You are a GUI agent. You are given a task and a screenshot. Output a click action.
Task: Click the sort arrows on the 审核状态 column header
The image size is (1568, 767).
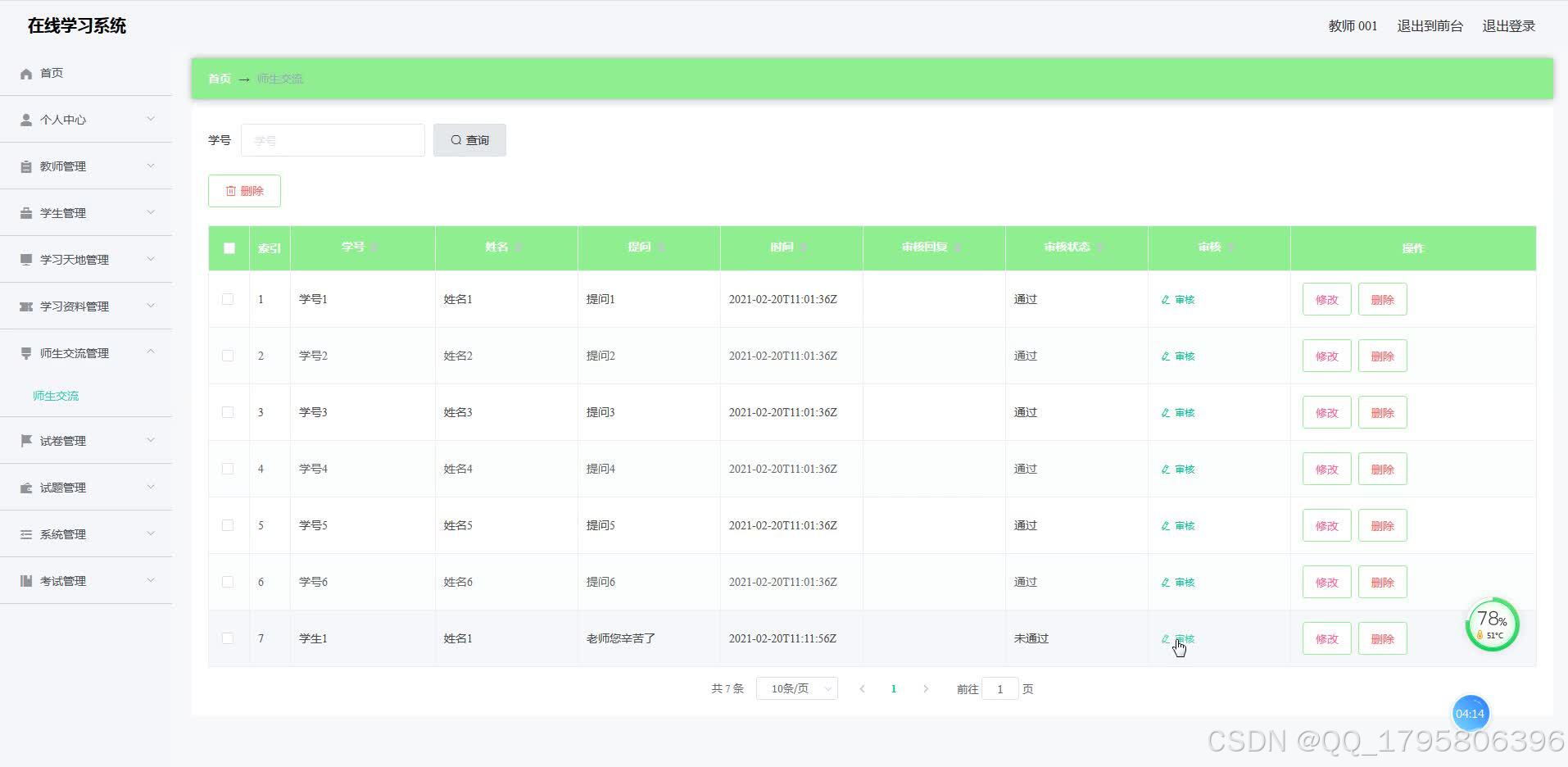(x=1099, y=247)
